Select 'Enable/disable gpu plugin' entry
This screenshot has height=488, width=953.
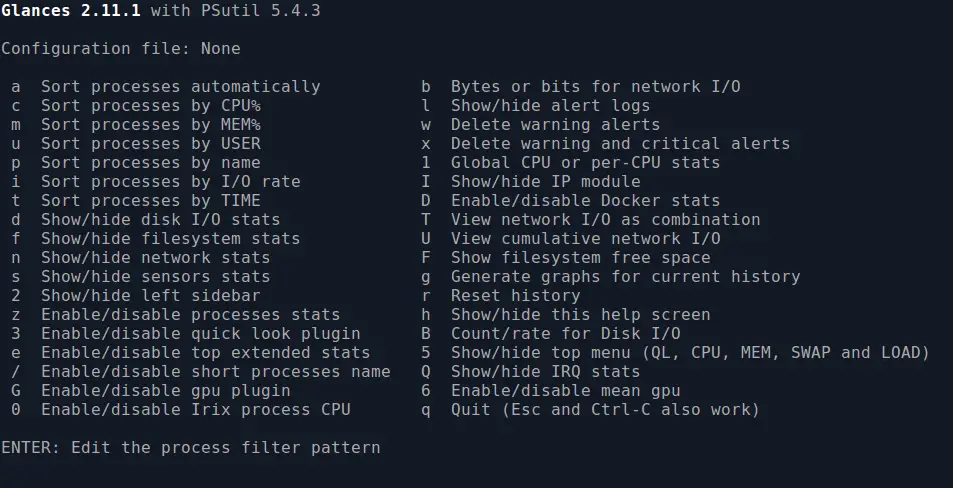(x=165, y=391)
